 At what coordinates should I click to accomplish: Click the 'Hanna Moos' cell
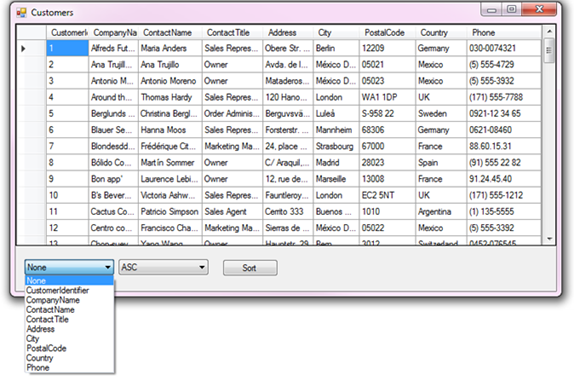pyautogui.click(x=170, y=130)
